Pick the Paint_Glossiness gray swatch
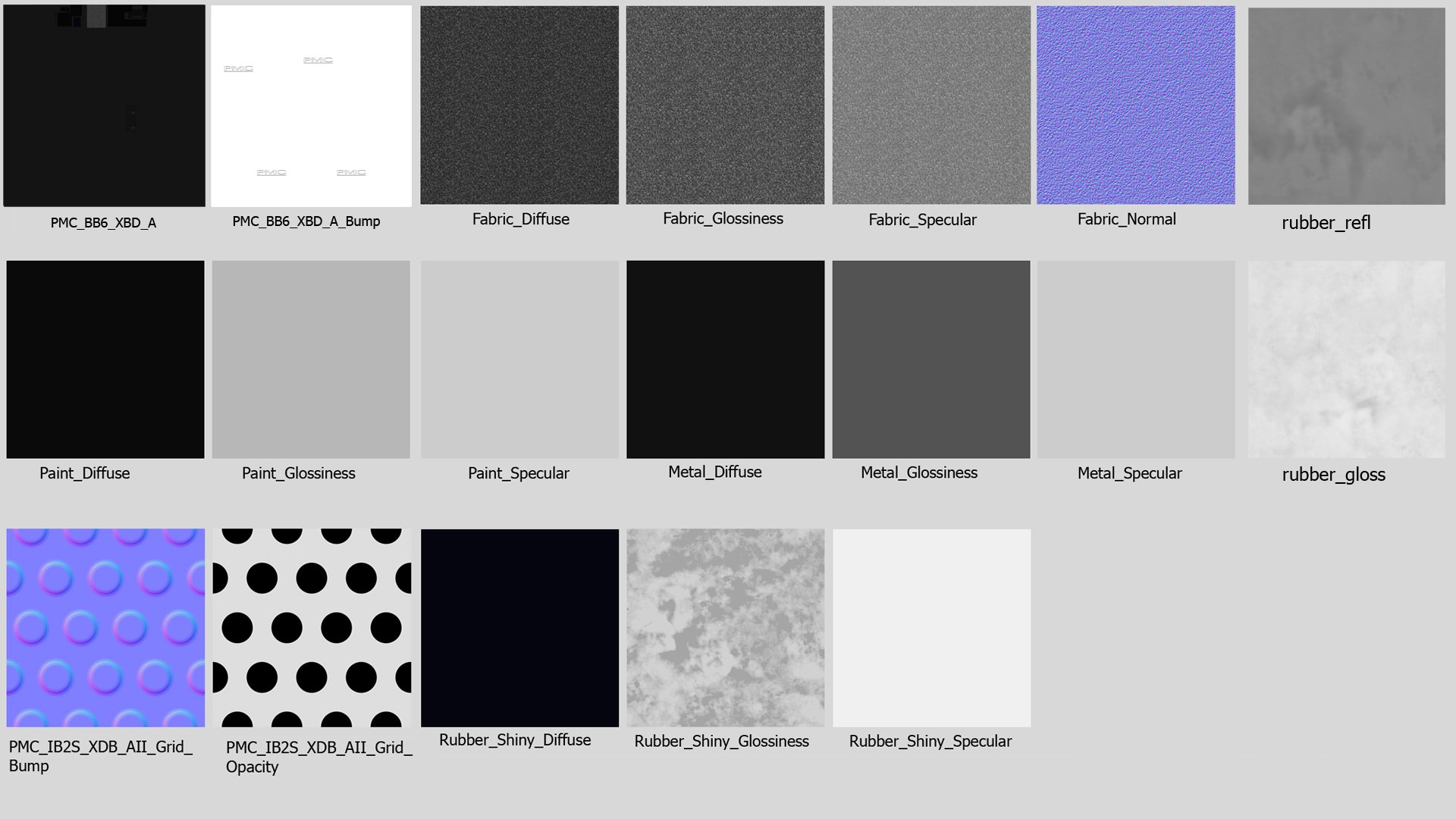 tap(311, 359)
